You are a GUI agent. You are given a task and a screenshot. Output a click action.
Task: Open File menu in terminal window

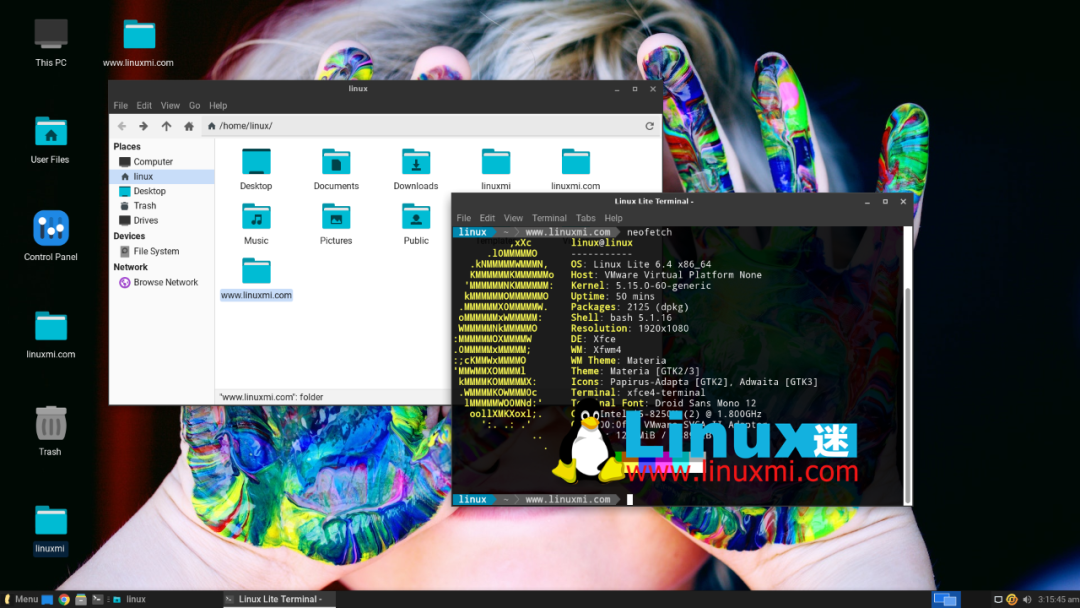point(464,218)
